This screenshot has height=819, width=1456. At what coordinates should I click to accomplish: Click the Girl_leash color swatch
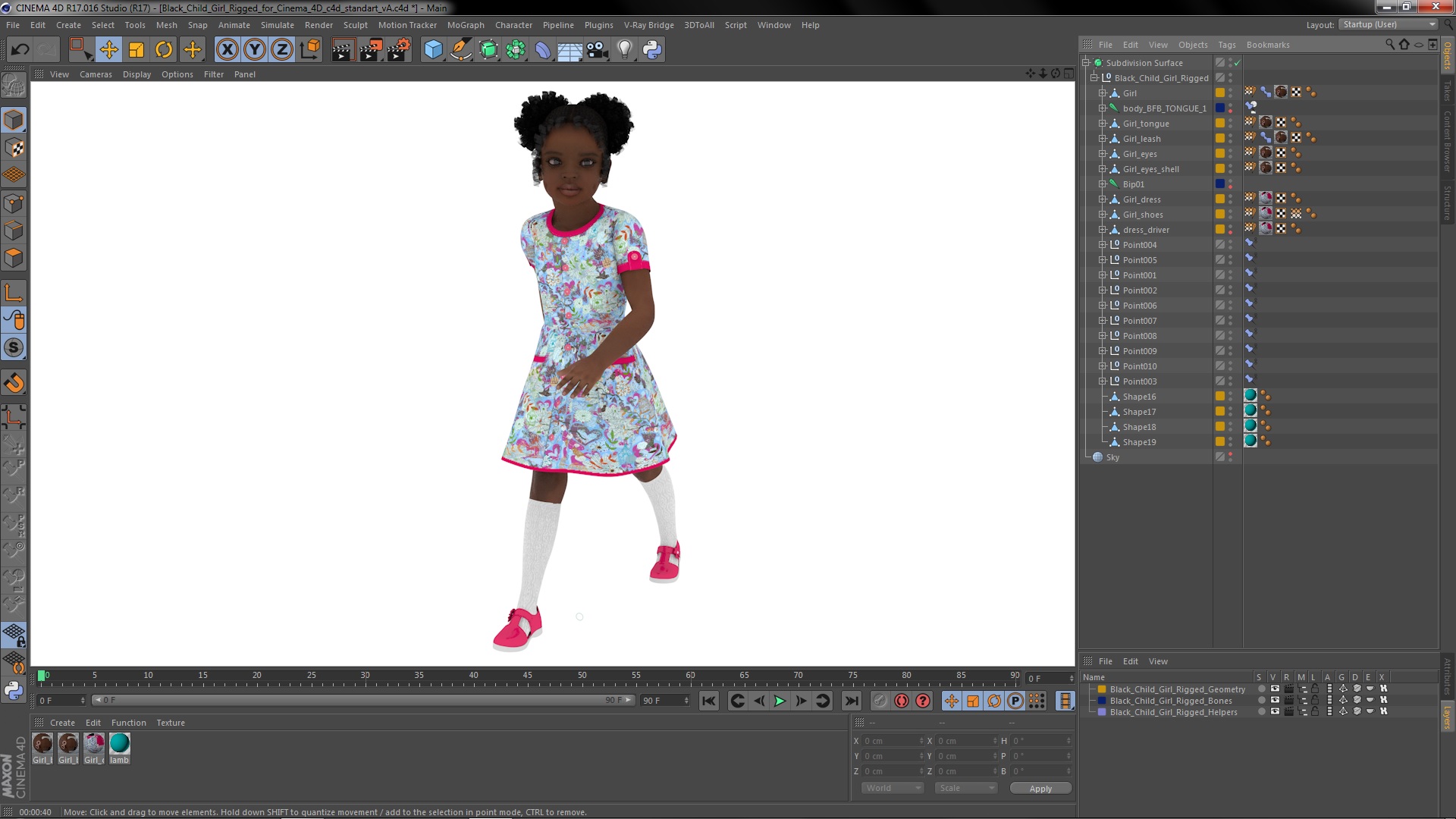click(x=1217, y=138)
